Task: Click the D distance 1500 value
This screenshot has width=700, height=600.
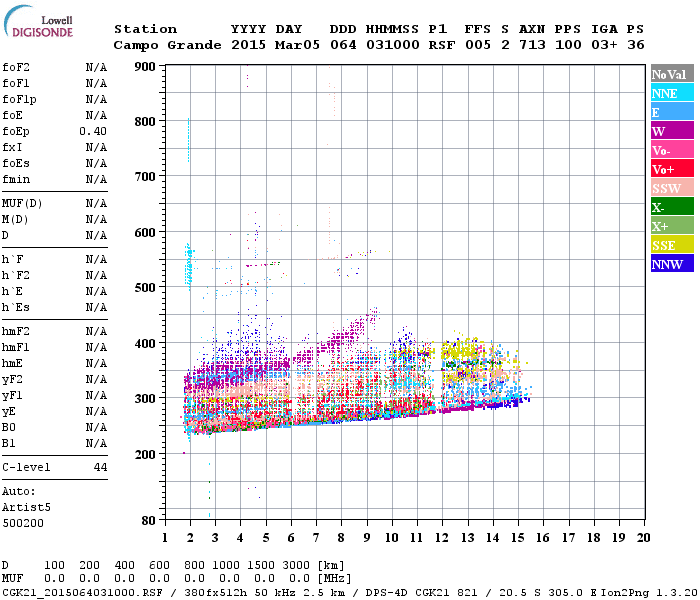Action: pyautogui.click(x=261, y=565)
